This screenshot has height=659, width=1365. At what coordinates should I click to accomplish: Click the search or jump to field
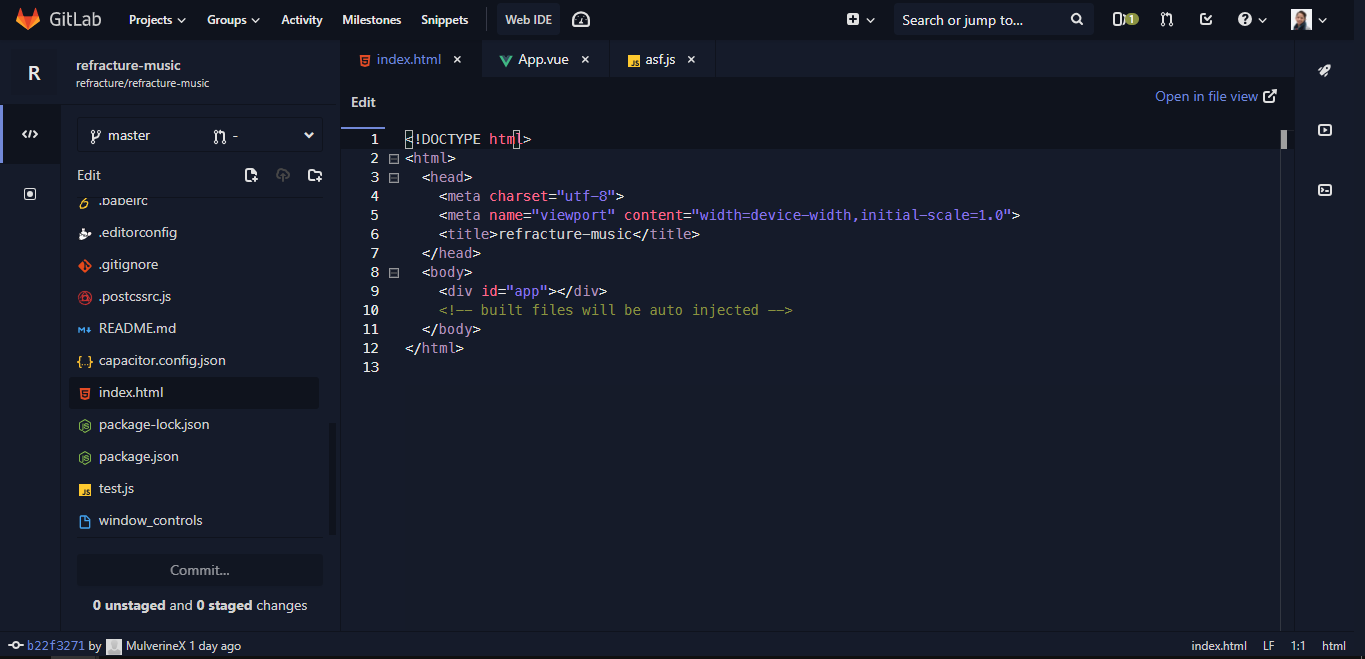pyautogui.click(x=980, y=19)
